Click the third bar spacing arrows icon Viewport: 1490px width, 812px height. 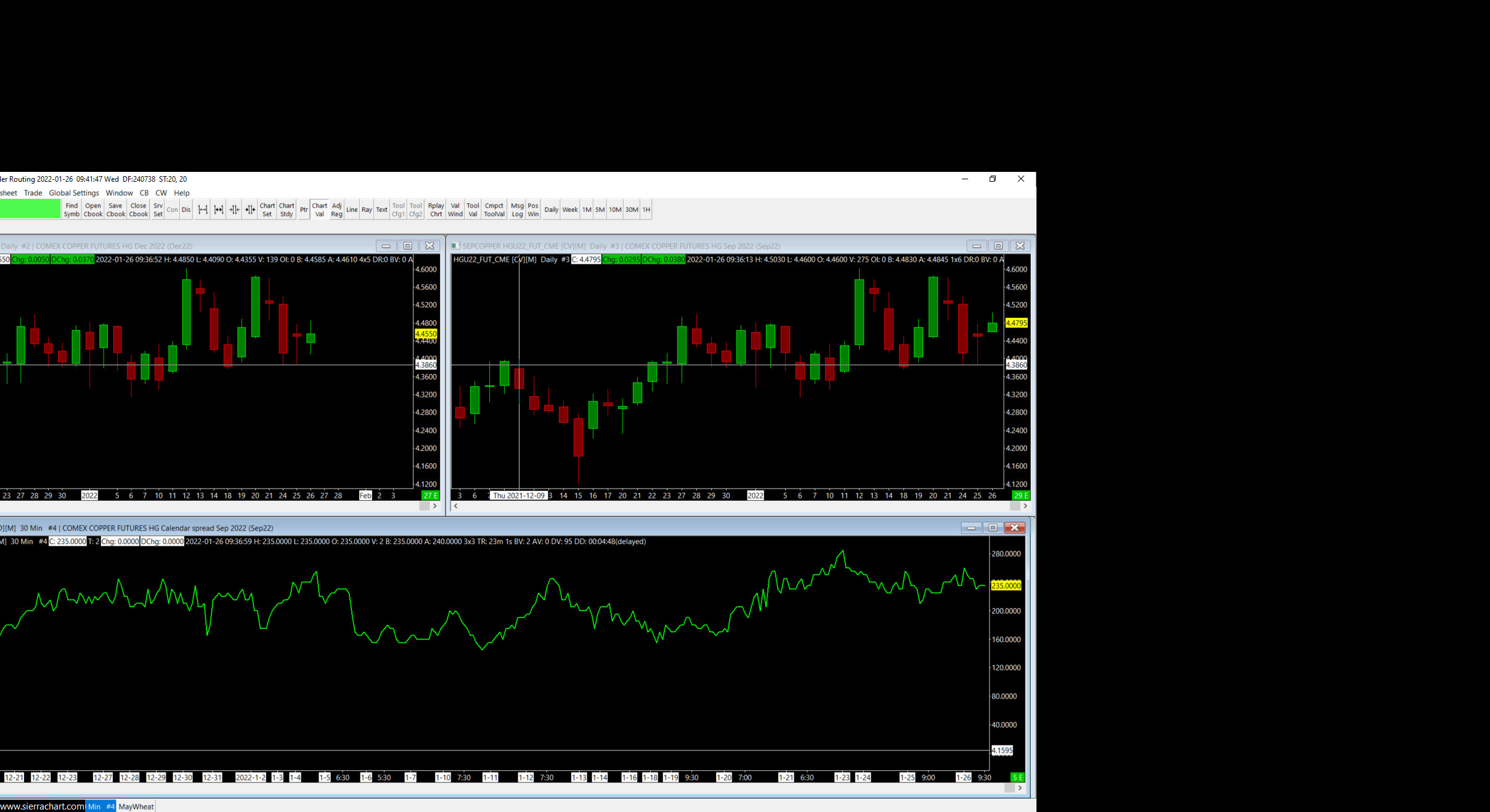234,210
